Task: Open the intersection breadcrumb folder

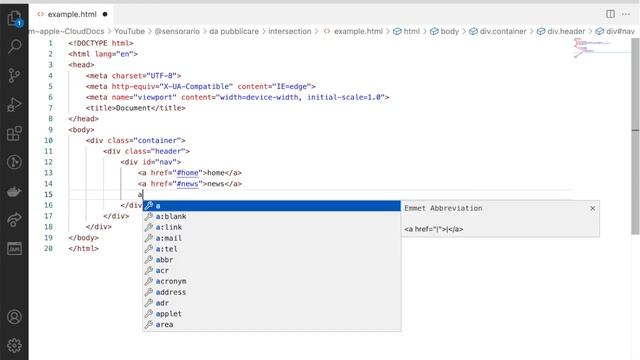Action: pyautogui.click(x=290, y=31)
